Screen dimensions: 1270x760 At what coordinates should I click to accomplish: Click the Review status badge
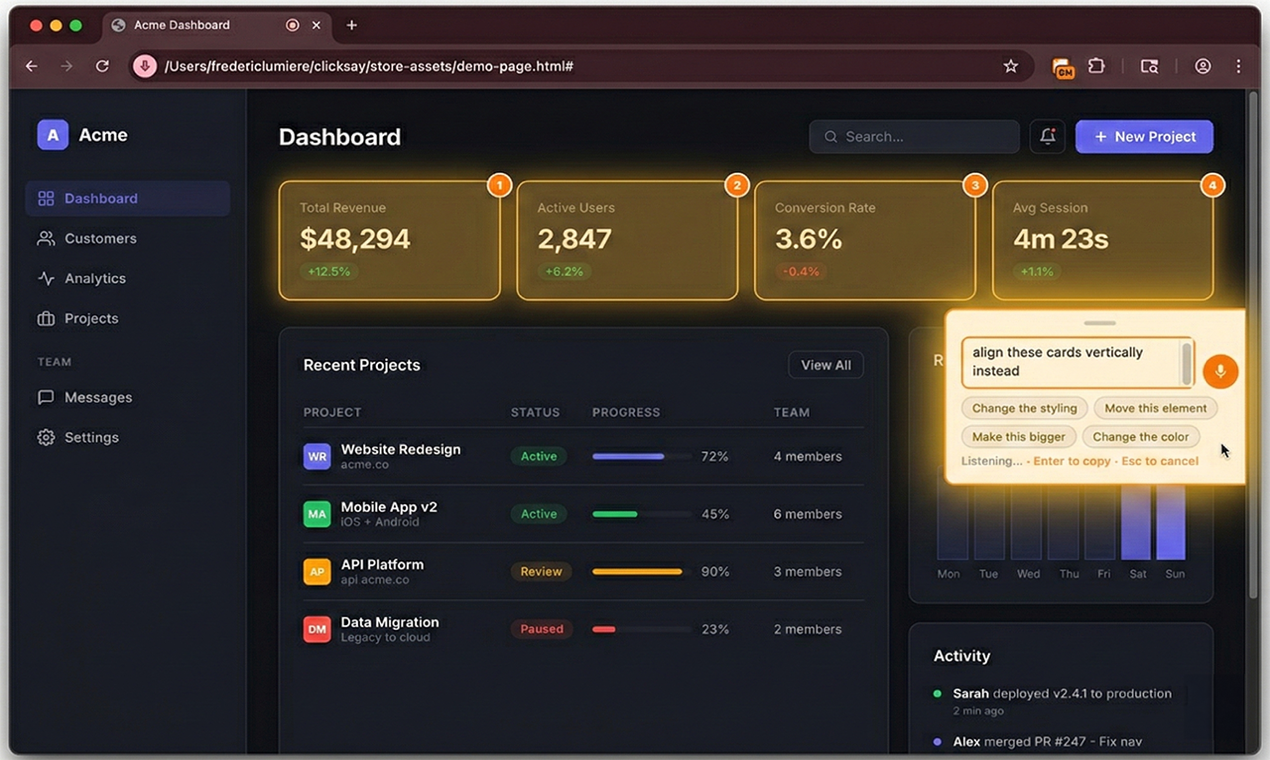pyautogui.click(x=541, y=572)
